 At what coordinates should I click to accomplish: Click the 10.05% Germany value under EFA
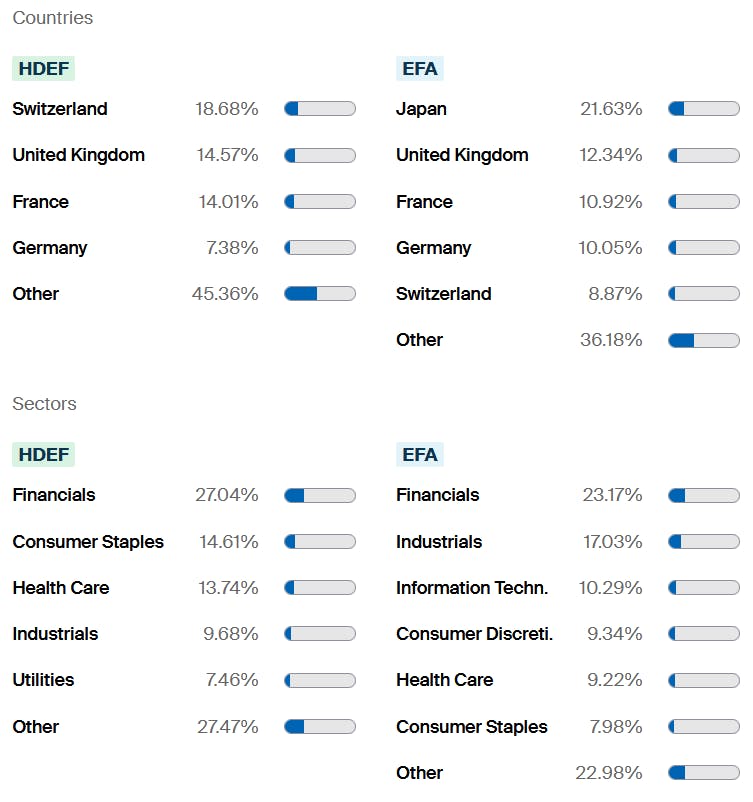610,248
